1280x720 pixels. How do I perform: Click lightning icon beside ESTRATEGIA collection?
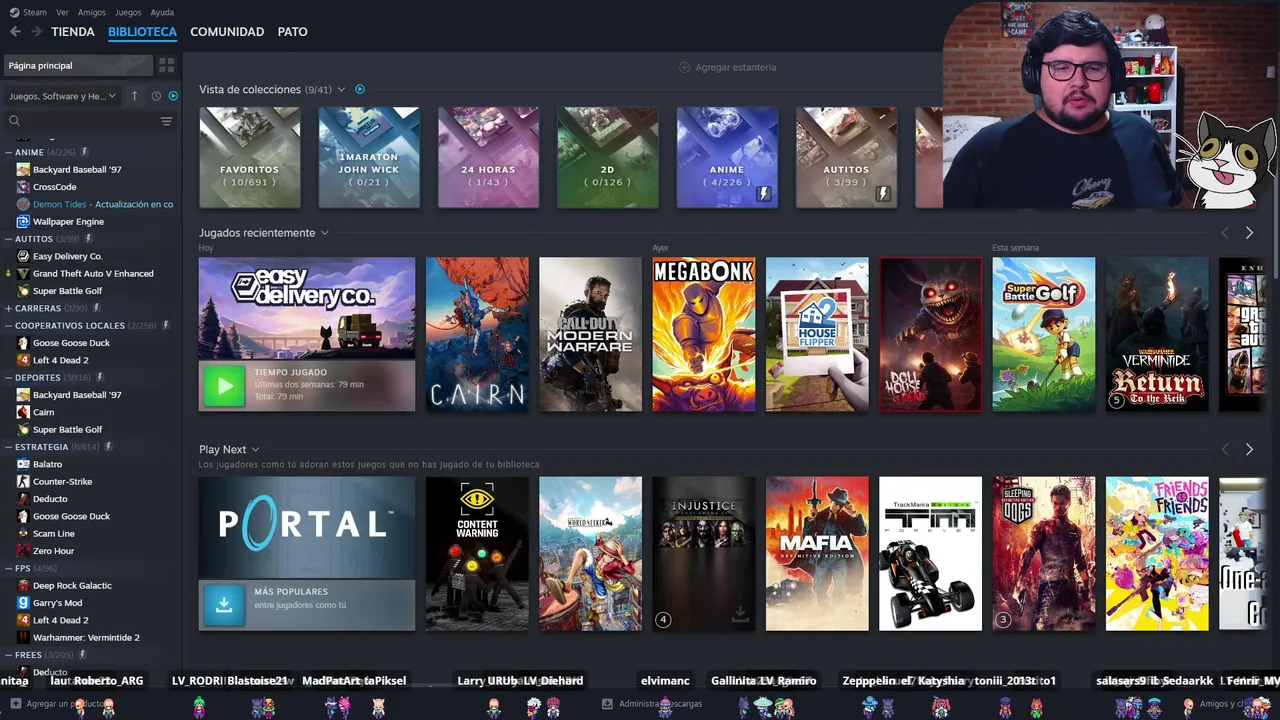(109, 447)
